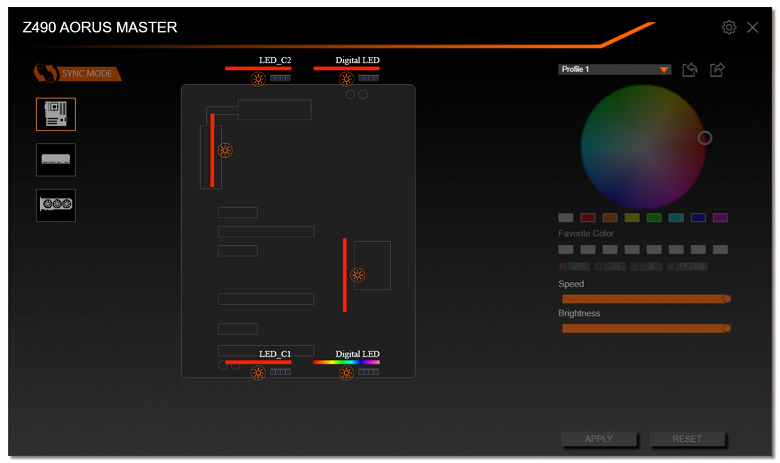Select the vertical red I/O cover strip
Viewport: 780px width, 463px height.
212,150
